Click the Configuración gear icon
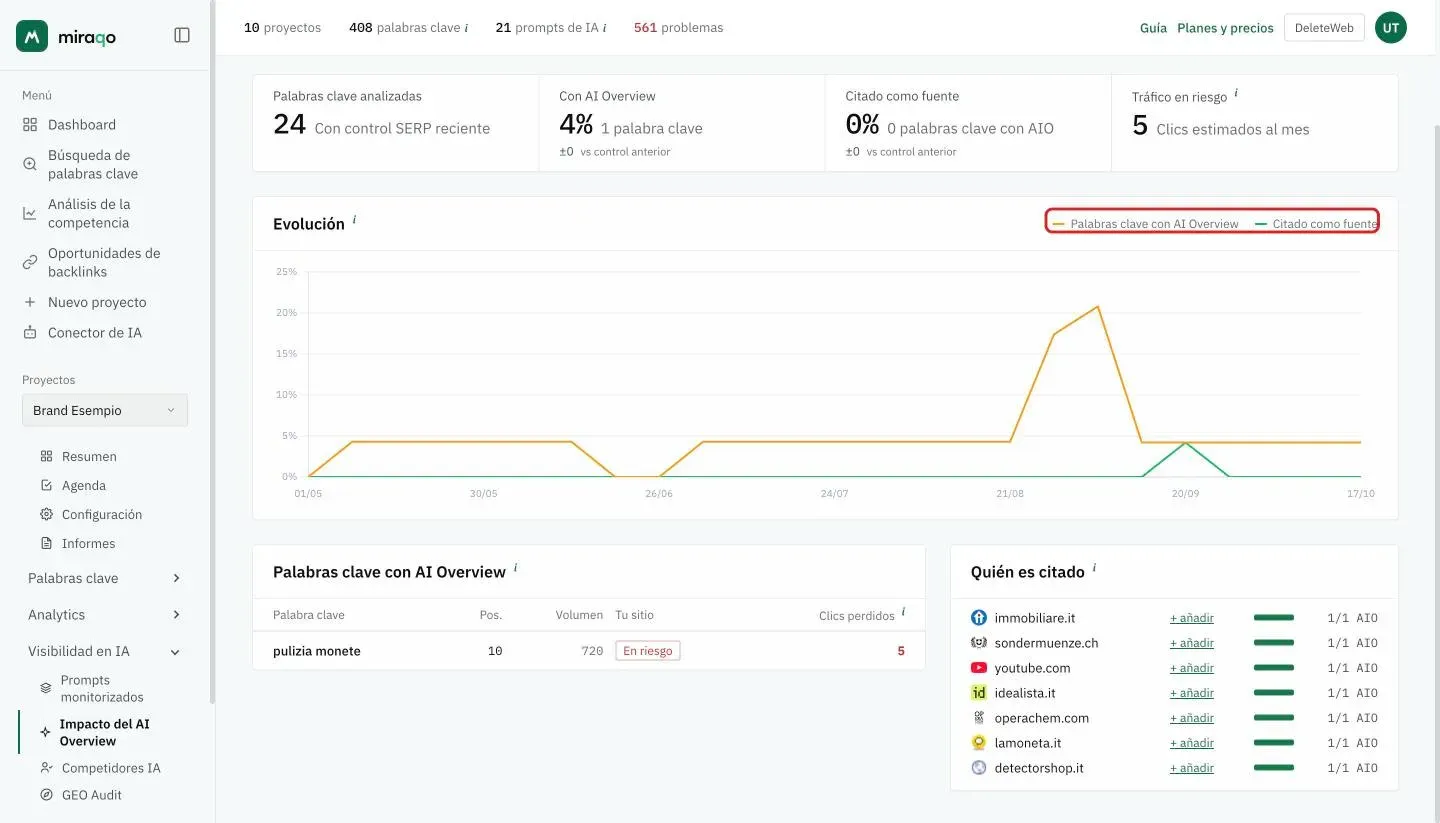Viewport: 1440px width, 823px height. point(46,514)
